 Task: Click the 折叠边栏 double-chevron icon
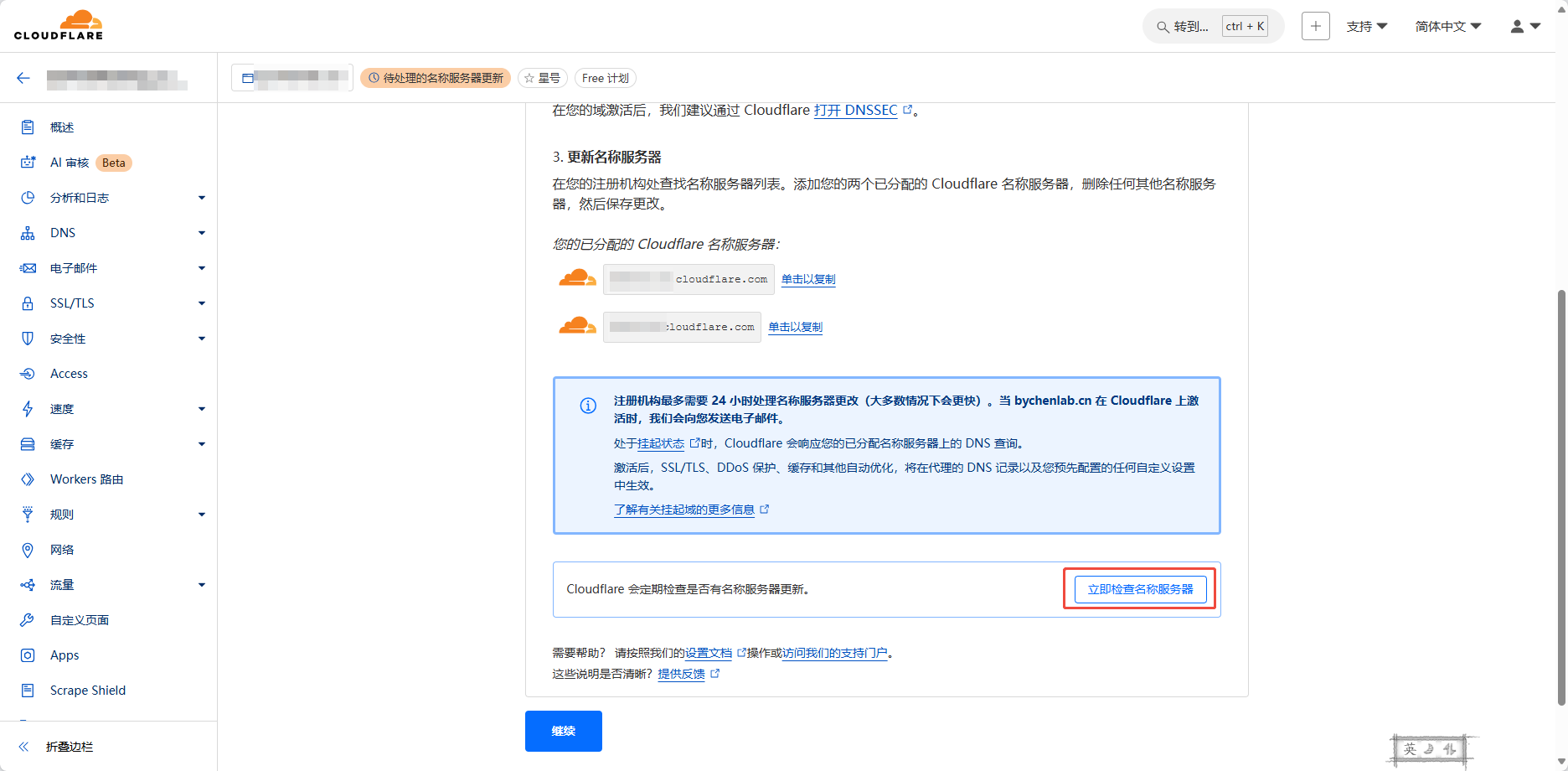(23, 747)
